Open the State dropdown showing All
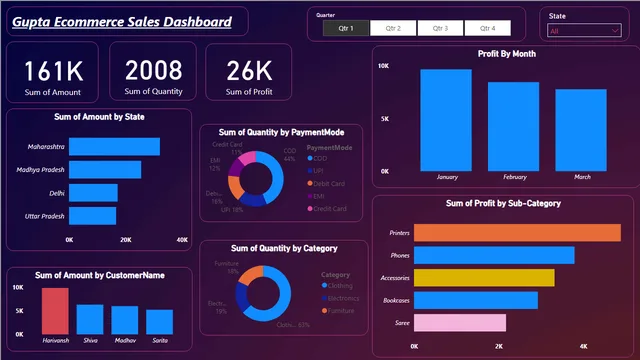Screen dimensions: 640x360 click(584, 31)
